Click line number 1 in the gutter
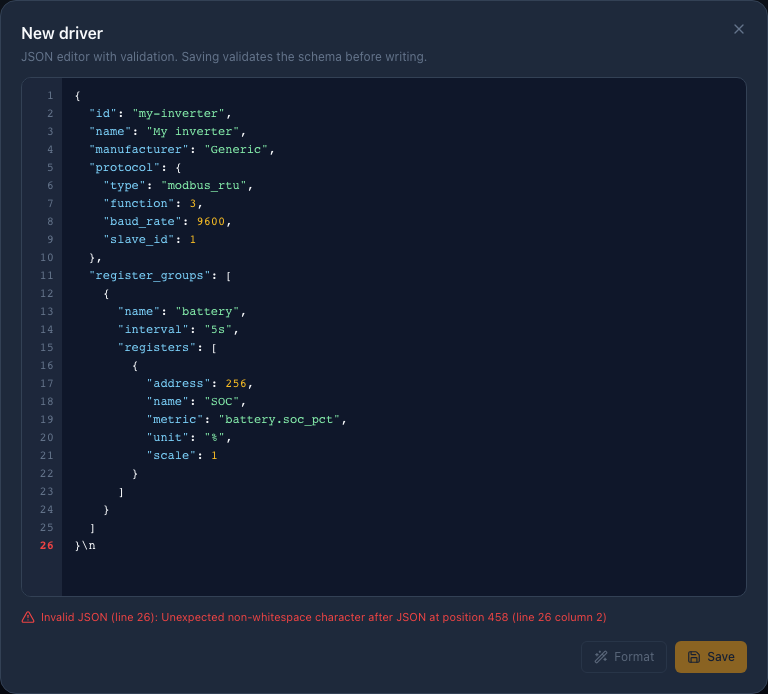The image size is (768, 694). coord(50,95)
